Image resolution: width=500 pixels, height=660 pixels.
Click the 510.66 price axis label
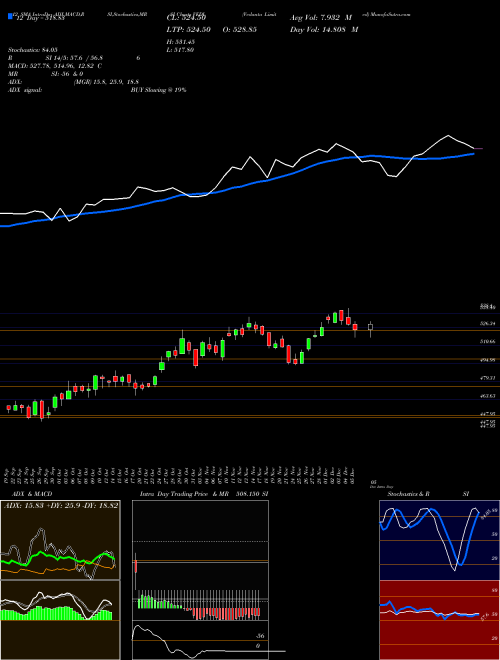(488, 342)
